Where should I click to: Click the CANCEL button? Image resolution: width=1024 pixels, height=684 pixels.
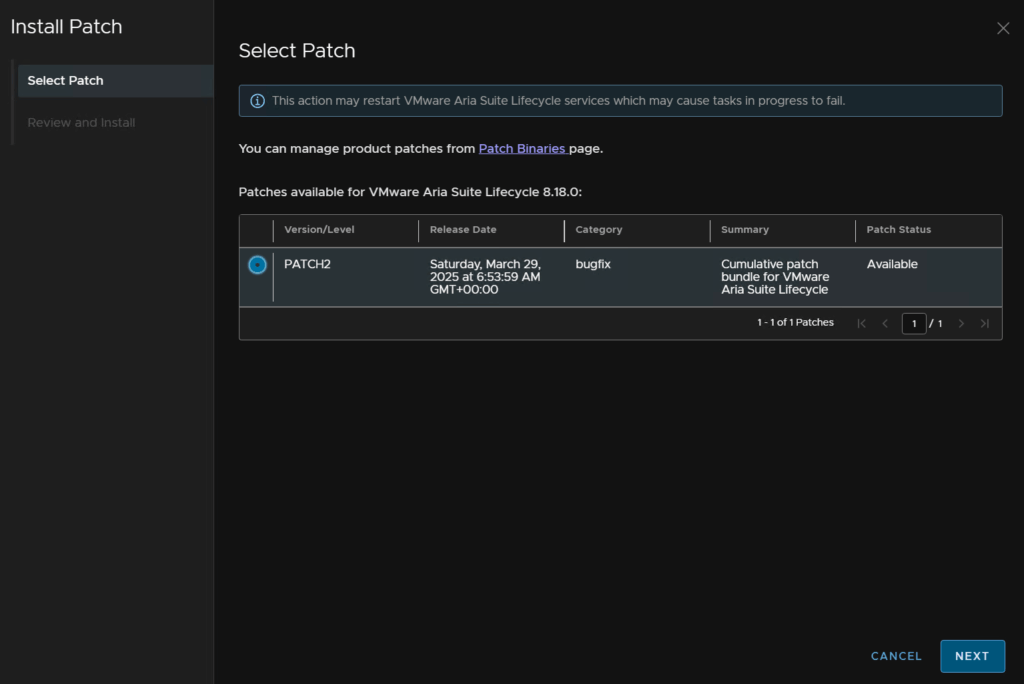pos(896,656)
